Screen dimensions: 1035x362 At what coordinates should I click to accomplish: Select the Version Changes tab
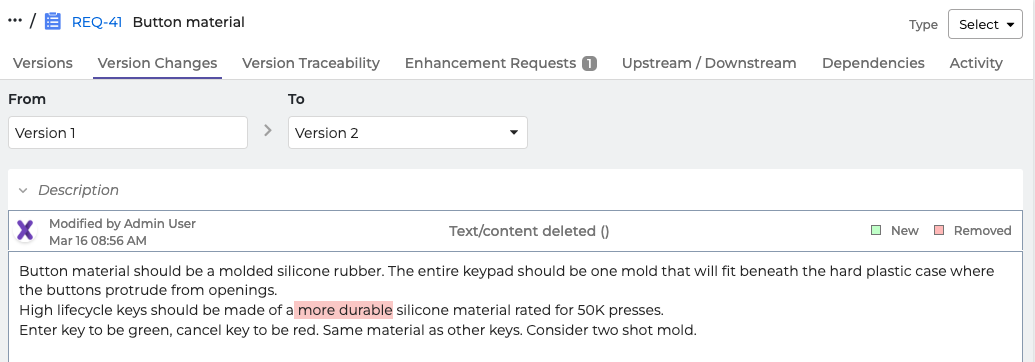[157, 63]
